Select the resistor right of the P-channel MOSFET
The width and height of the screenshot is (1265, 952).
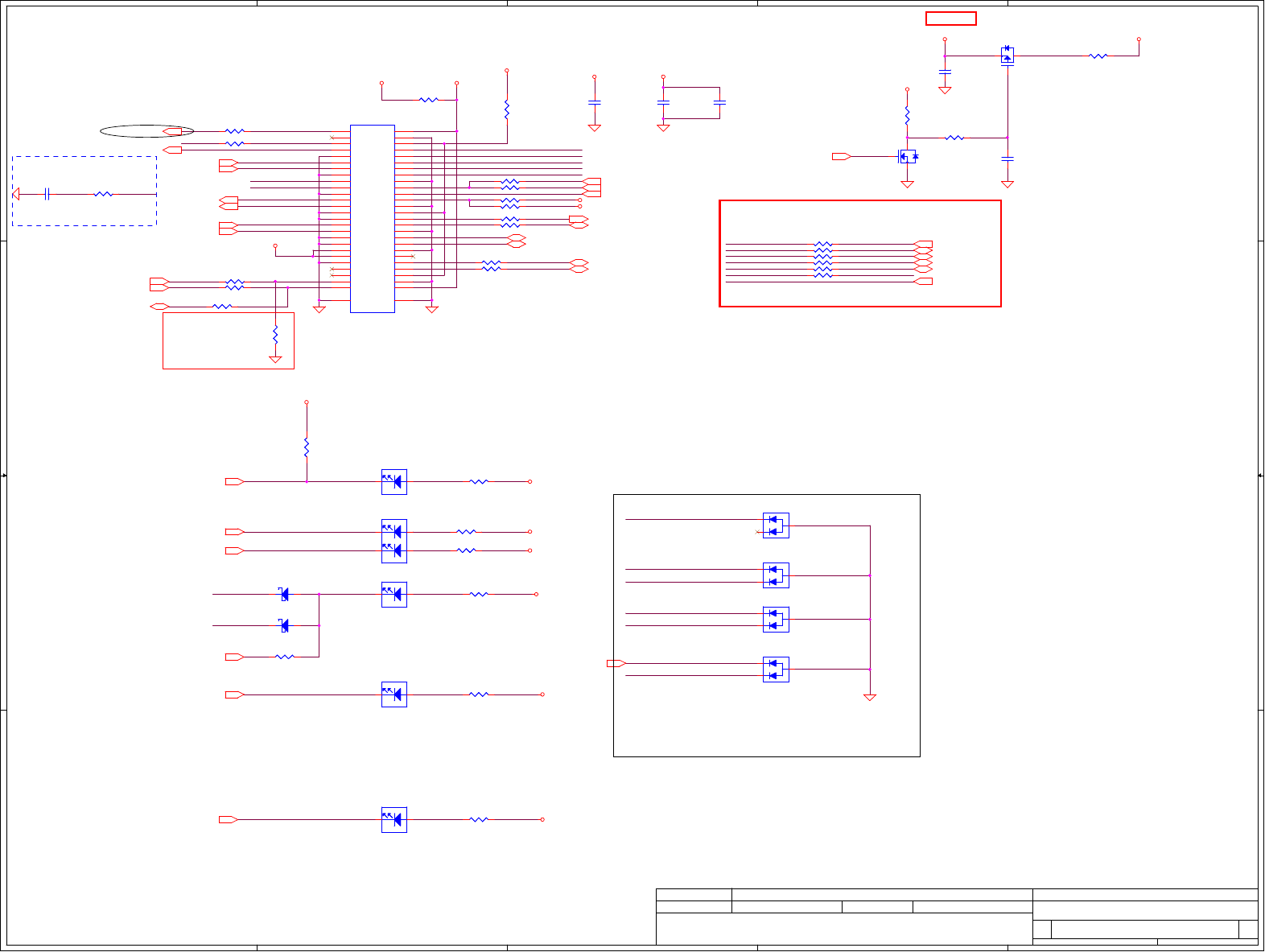(1098, 56)
